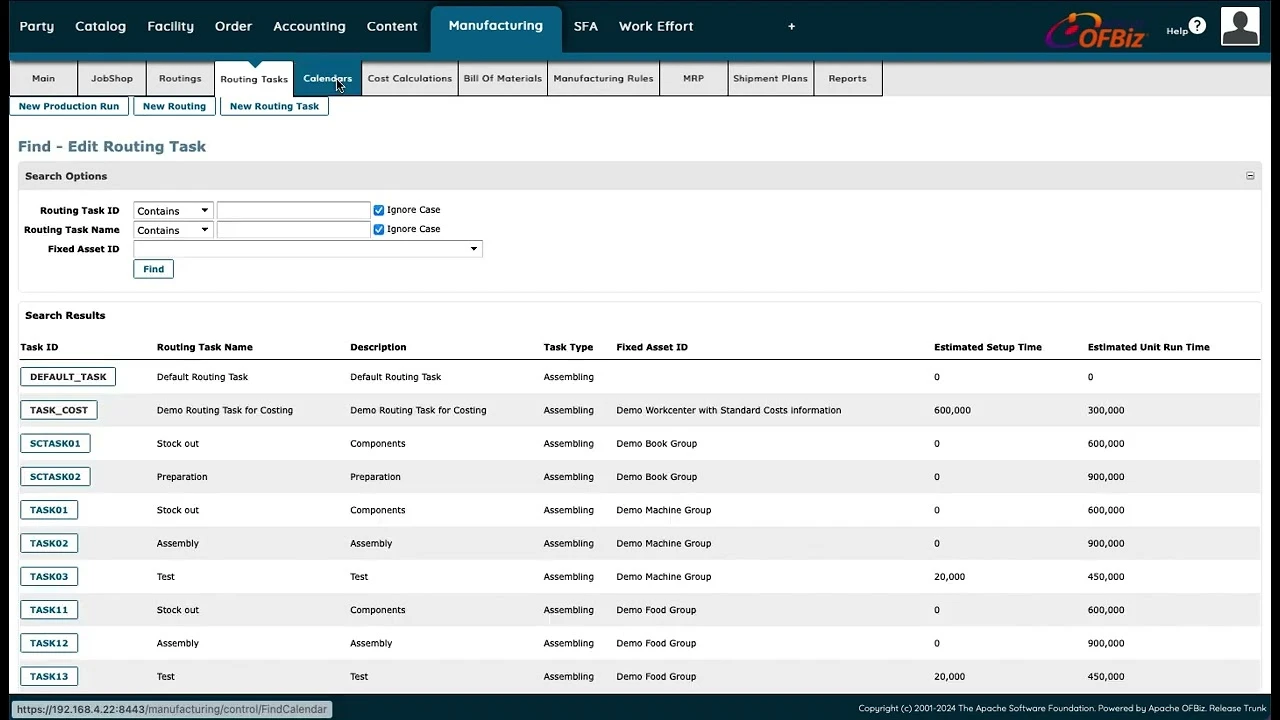
Task: Toggle Ignore Case for Routing Task Name
Action: (379, 229)
